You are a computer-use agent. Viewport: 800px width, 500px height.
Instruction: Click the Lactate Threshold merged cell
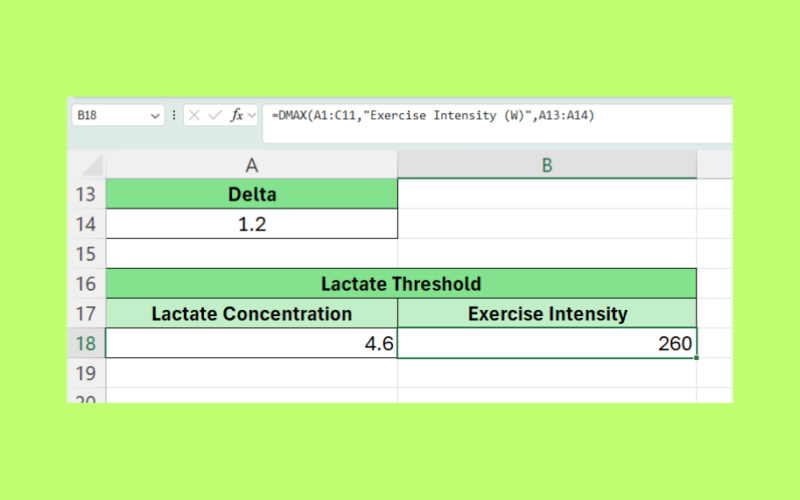401,284
